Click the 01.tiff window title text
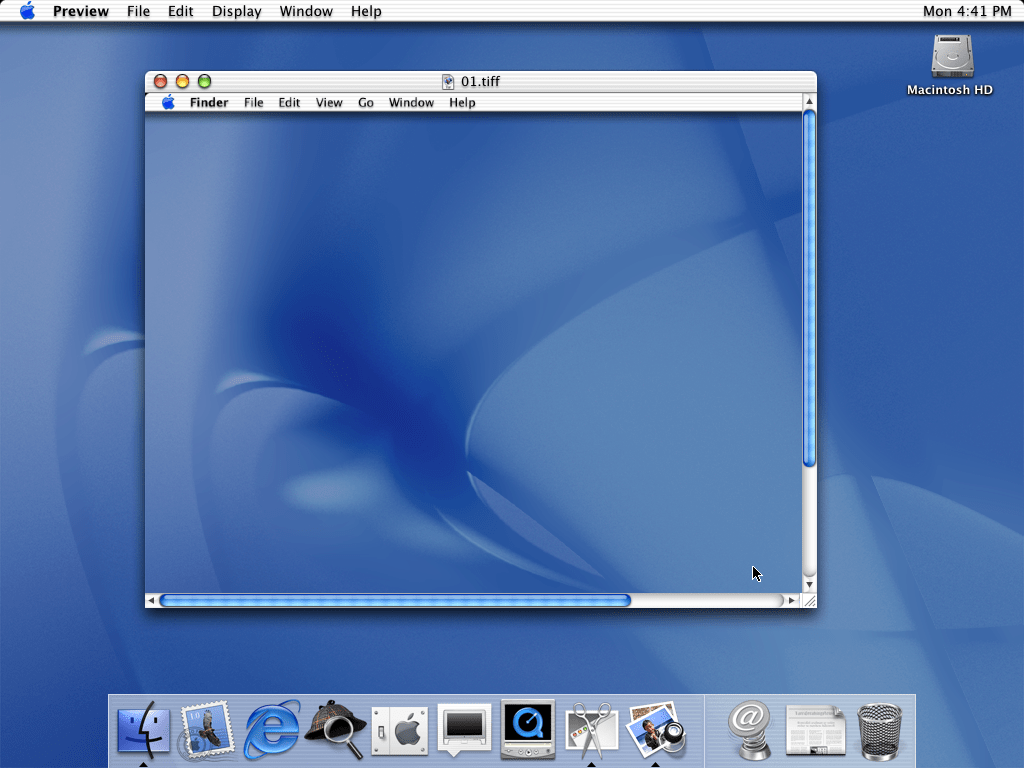This screenshot has height=768, width=1024. click(480, 81)
